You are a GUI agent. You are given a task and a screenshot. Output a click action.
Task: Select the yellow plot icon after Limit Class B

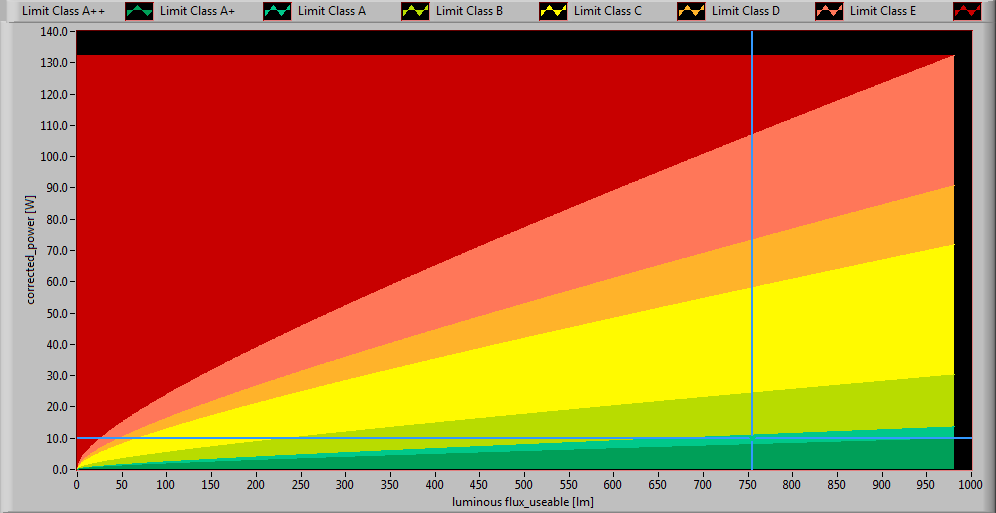(553, 12)
